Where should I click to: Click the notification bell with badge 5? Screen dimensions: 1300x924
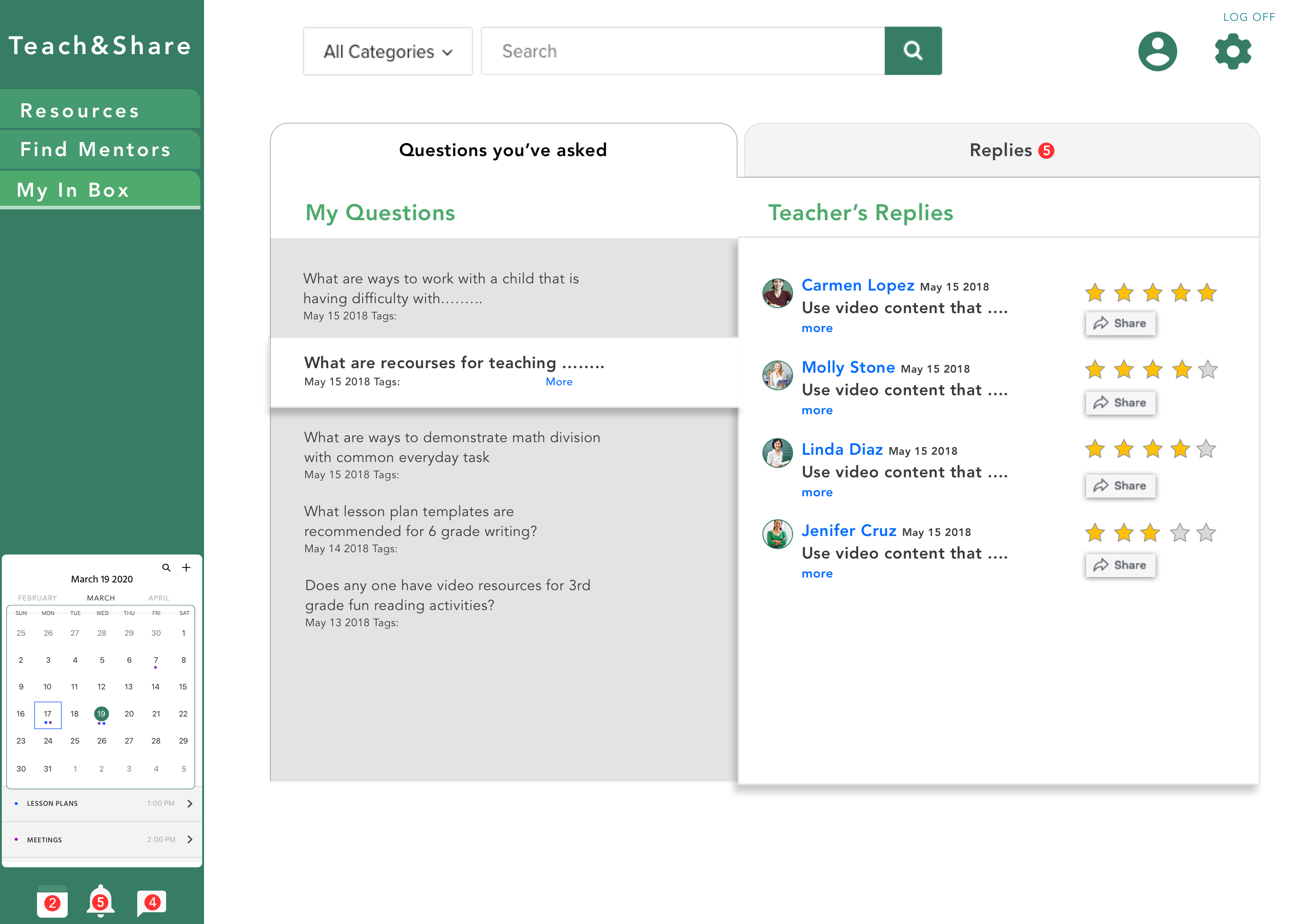point(100,901)
